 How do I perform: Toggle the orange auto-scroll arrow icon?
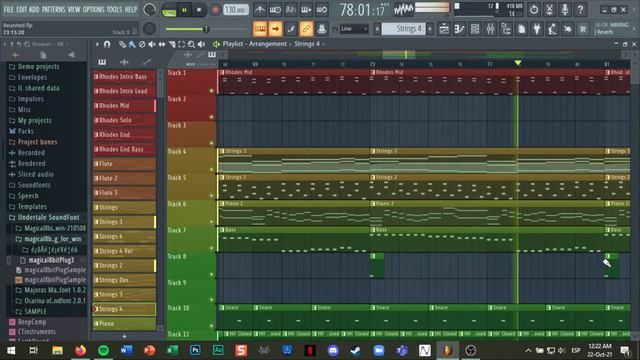(276, 29)
